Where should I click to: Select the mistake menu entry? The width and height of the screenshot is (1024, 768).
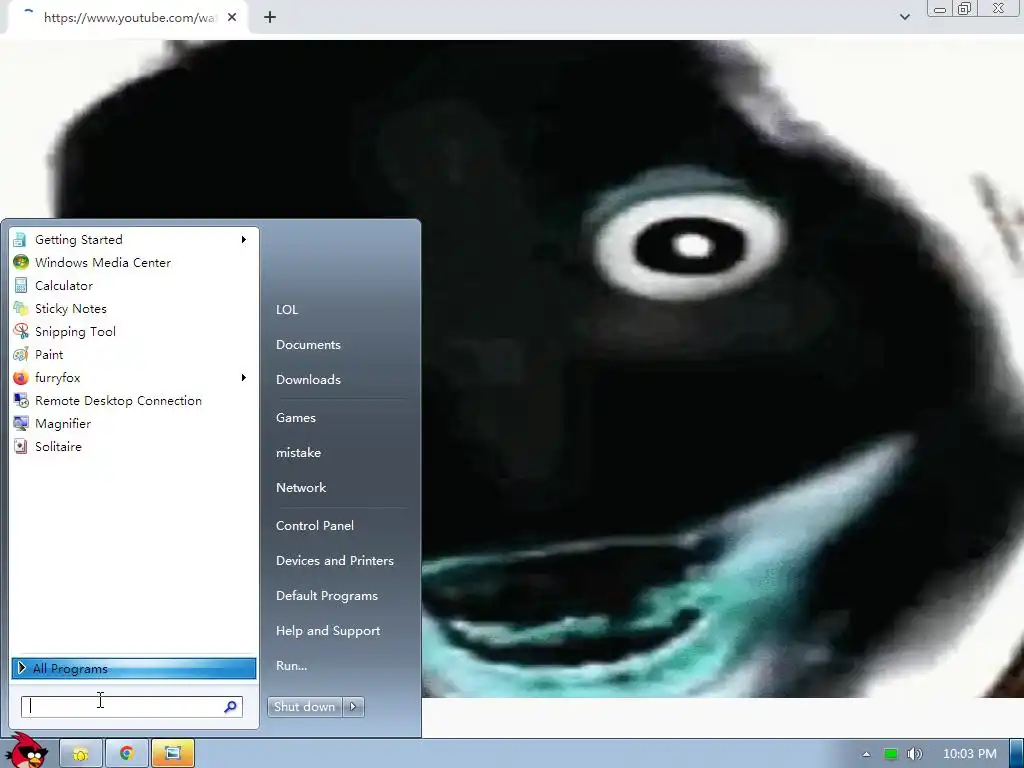(298, 453)
